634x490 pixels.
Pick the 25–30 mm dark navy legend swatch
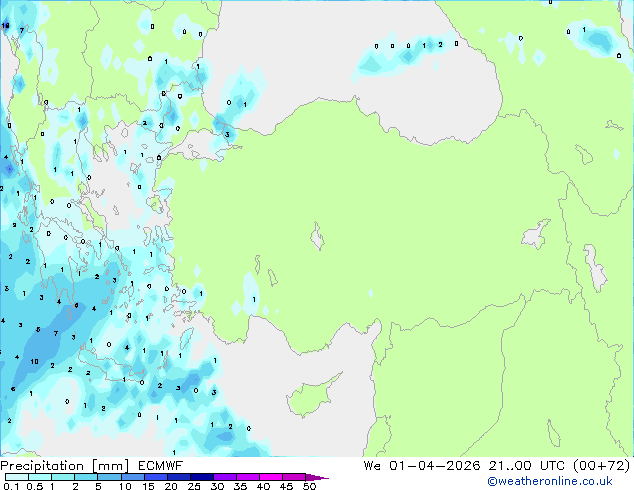click(201, 477)
